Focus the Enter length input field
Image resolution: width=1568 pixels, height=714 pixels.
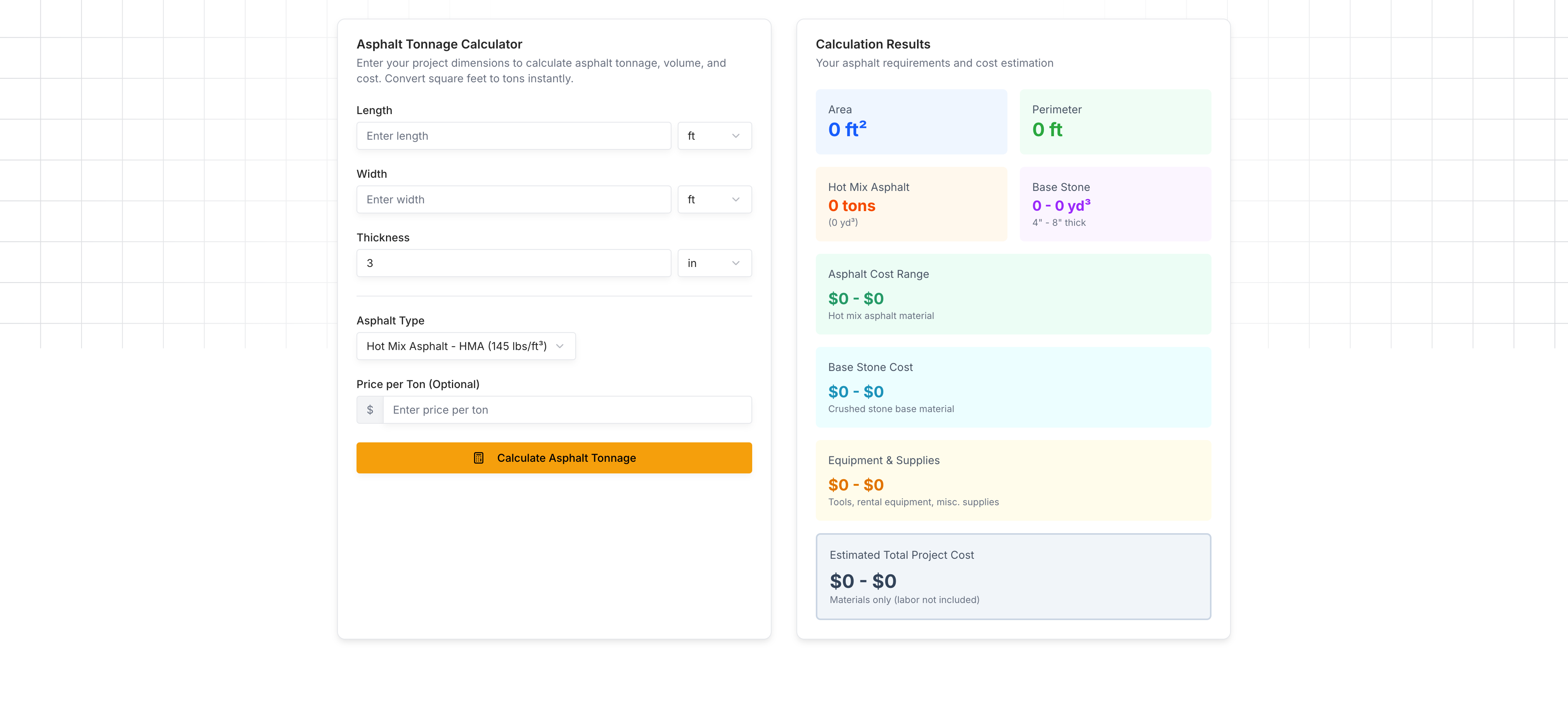pyautogui.click(x=513, y=136)
